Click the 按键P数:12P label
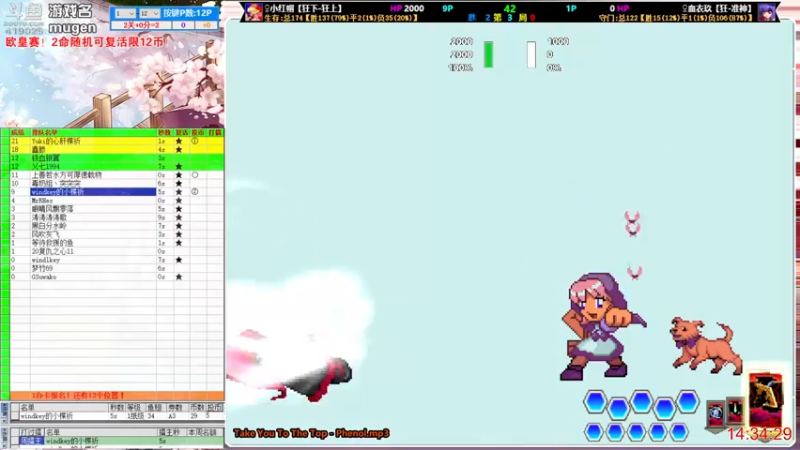 pos(187,13)
